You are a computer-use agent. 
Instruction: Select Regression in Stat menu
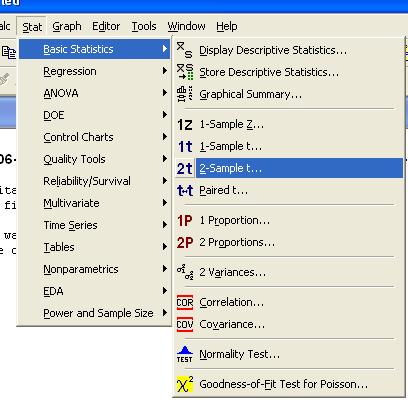[95, 71]
